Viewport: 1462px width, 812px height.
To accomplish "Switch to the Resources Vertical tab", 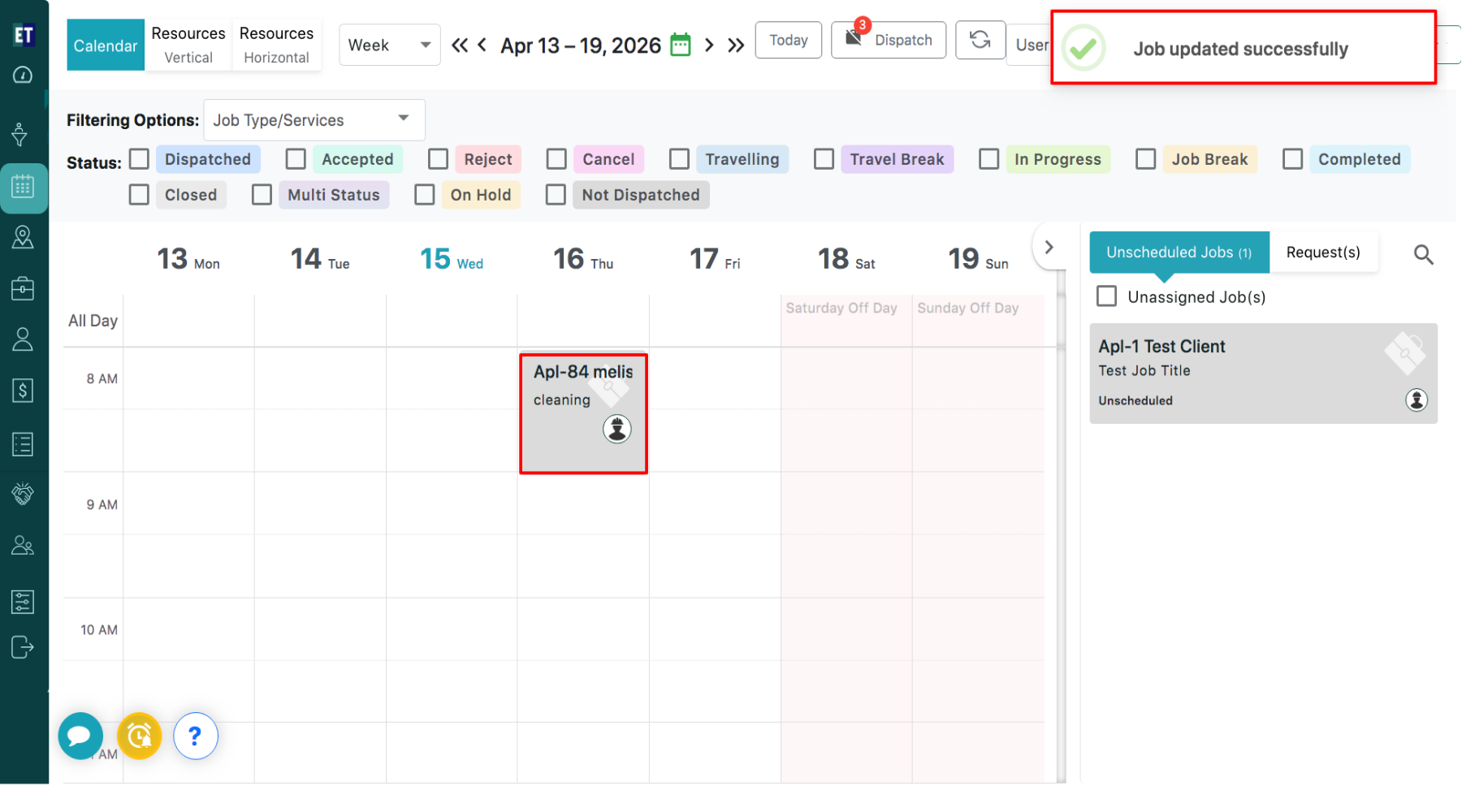I will click(188, 45).
